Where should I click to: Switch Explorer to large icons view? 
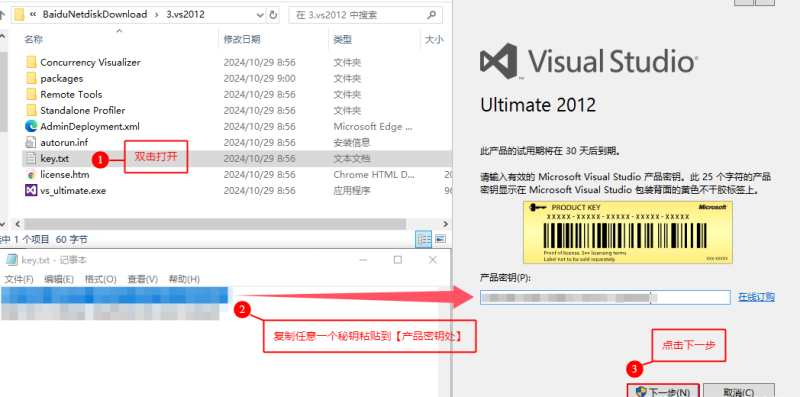(x=440, y=239)
